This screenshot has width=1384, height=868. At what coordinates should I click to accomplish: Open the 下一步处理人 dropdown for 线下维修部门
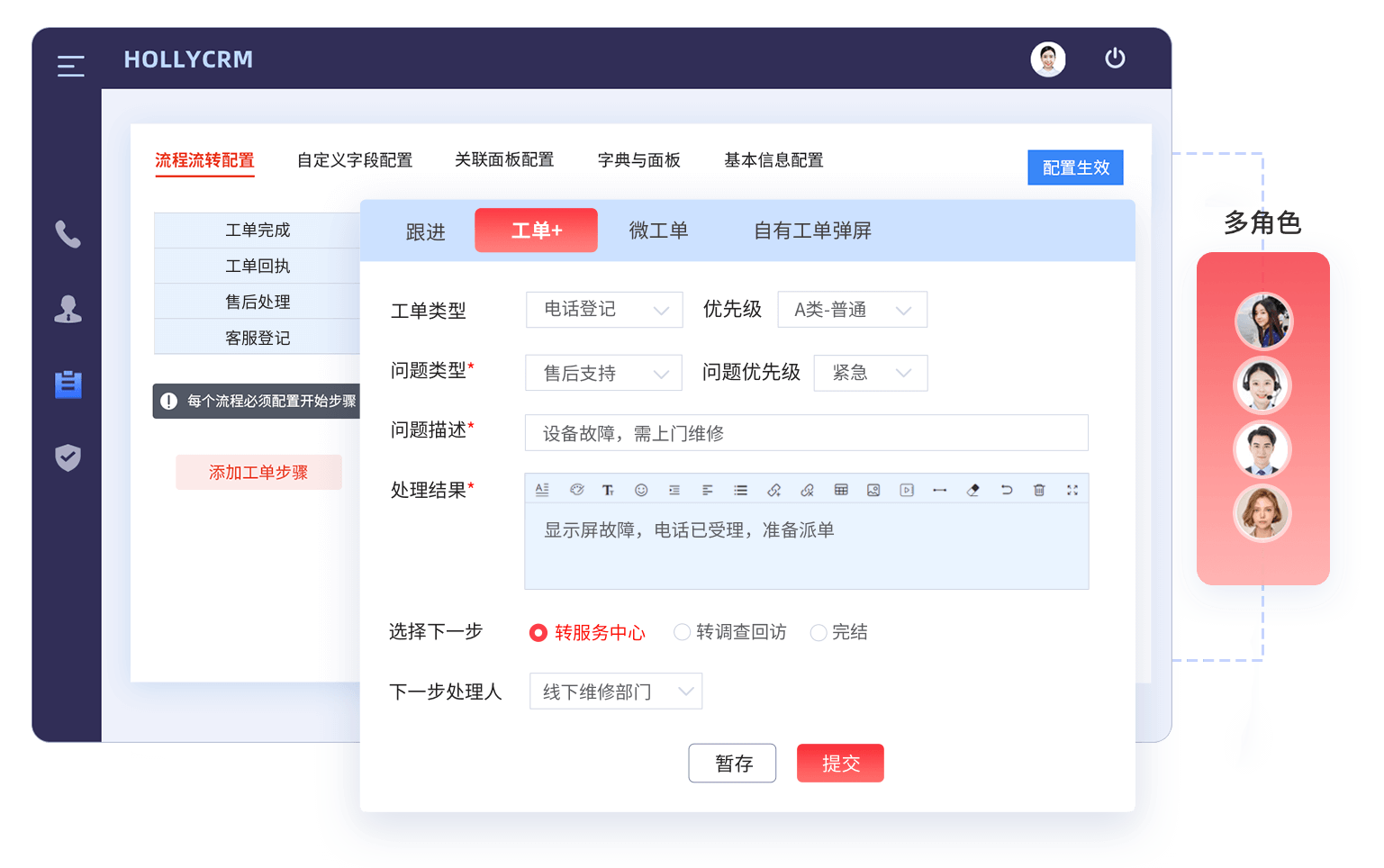coord(616,691)
